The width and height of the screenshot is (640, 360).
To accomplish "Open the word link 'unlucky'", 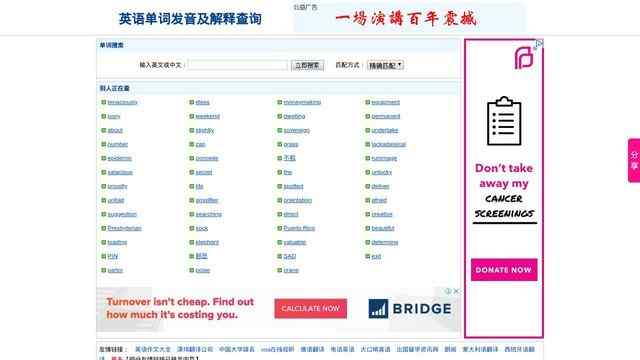I will [x=381, y=172].
